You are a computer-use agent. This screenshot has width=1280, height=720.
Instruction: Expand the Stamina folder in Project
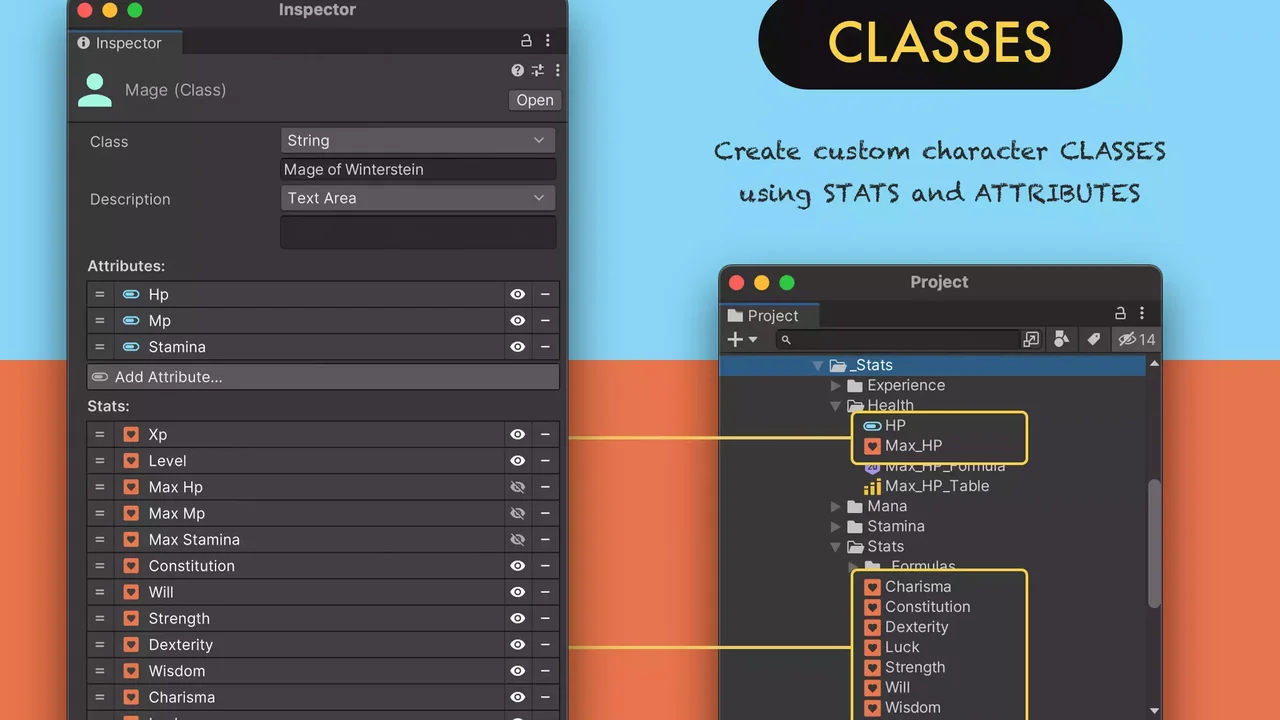[x=836, y=526]
